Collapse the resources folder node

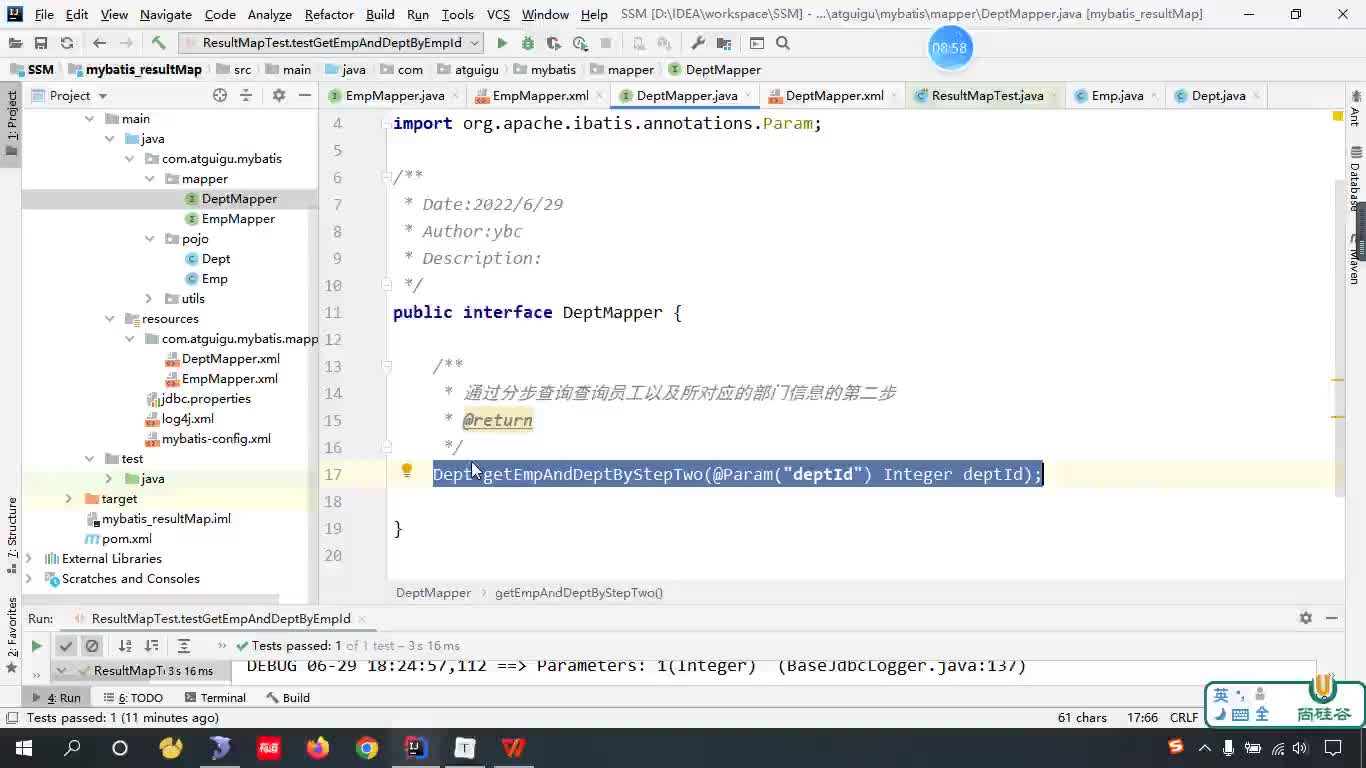click(x=109, y=319)
